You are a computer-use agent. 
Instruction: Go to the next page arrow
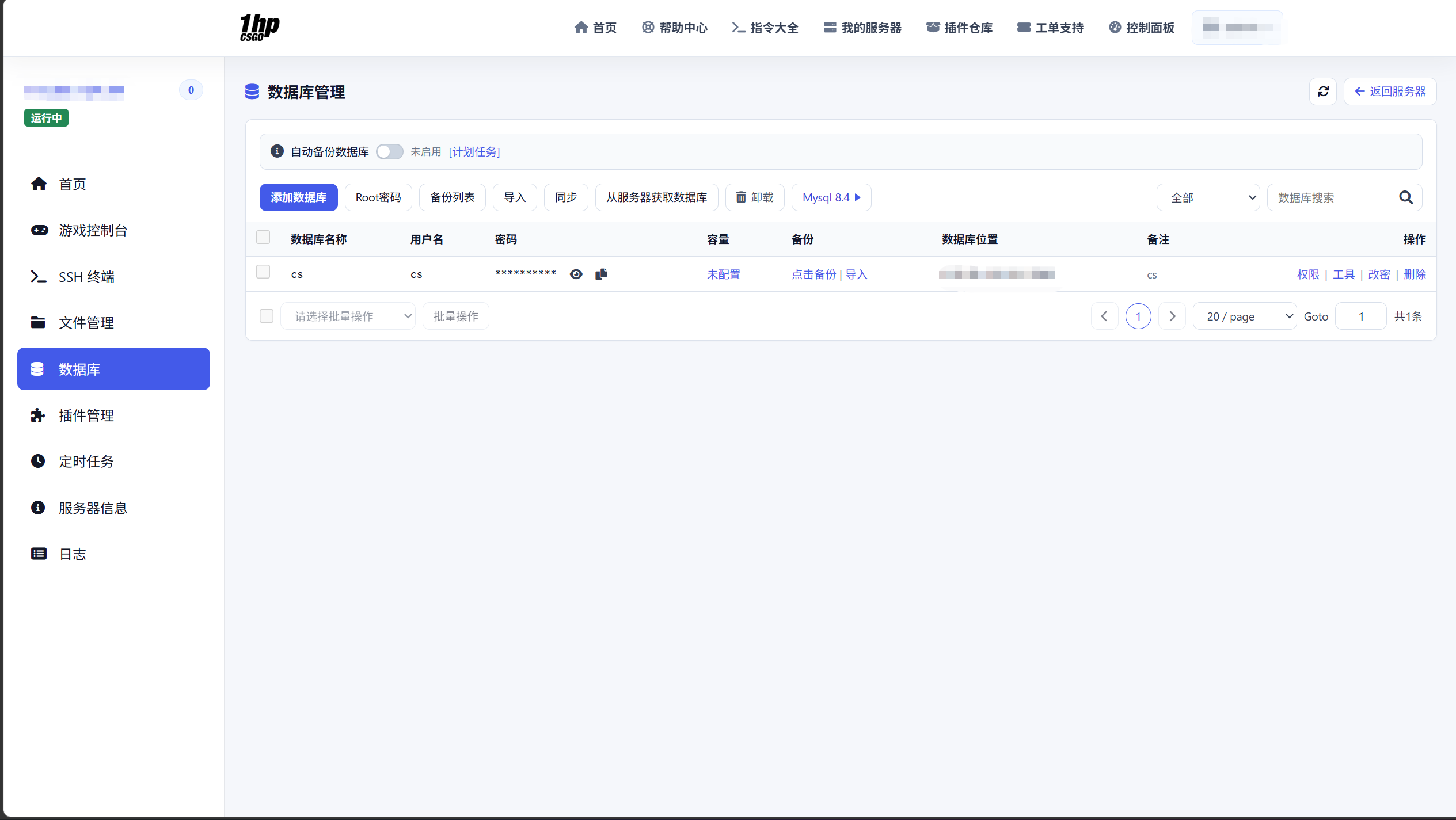click(x=1172, y=316)
